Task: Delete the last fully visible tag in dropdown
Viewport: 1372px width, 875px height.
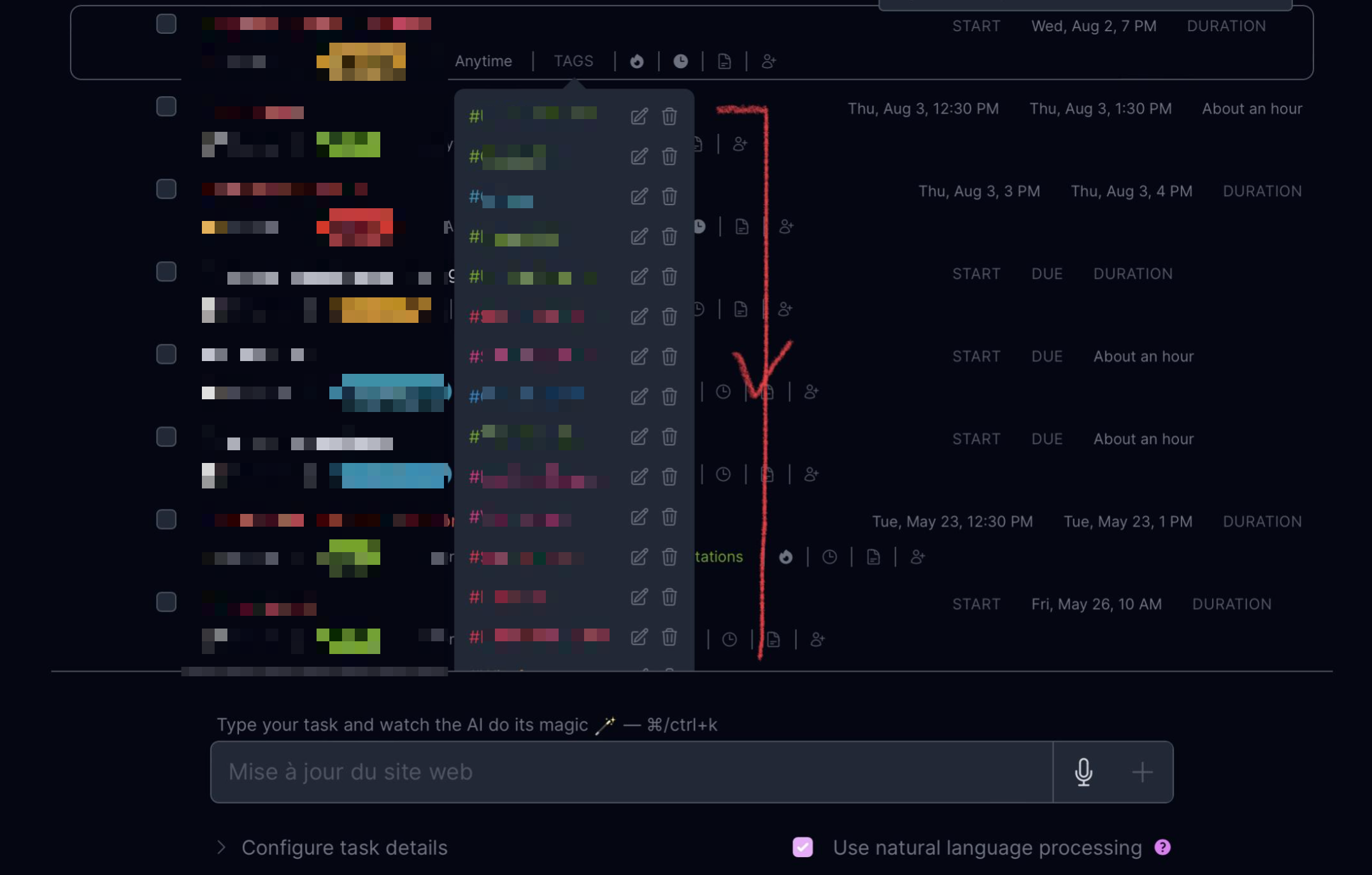Action: pos(669,637)
